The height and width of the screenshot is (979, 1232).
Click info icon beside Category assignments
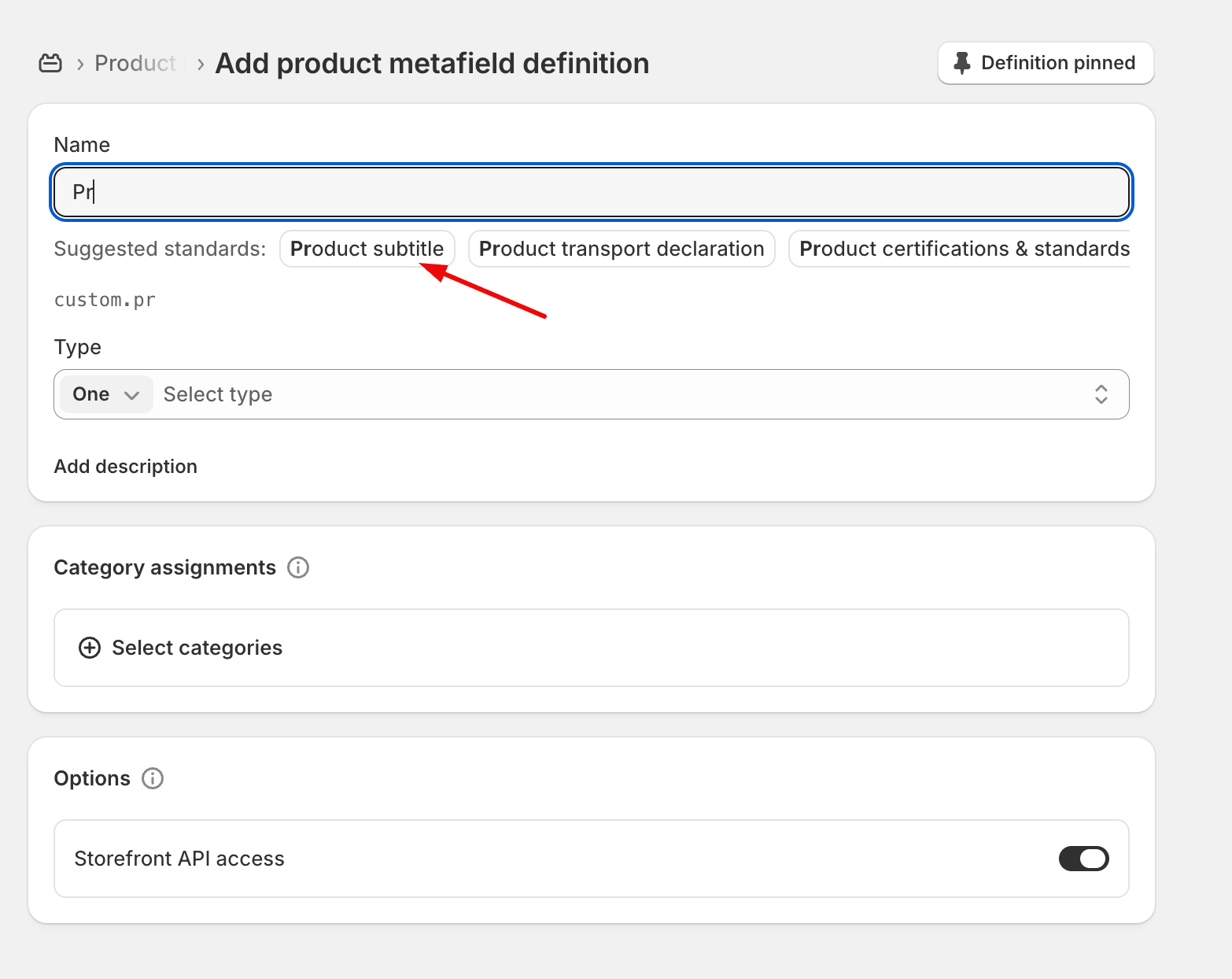pyautogui.click(x=298, y=567)
